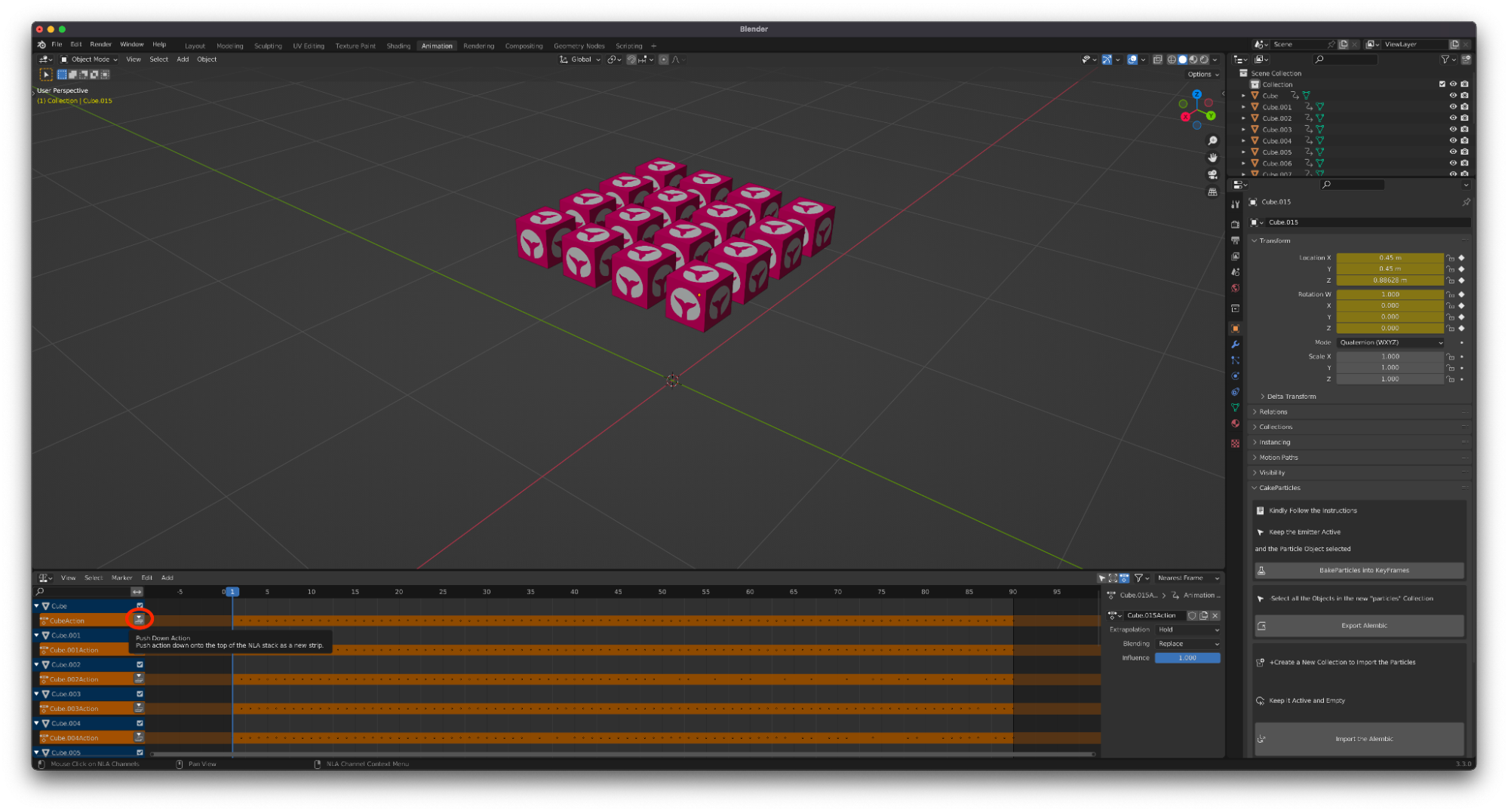Screen dimensions: 1508x812
Task: Open the Modifier properties wrench tab
Action: [x=1235, y=344]
